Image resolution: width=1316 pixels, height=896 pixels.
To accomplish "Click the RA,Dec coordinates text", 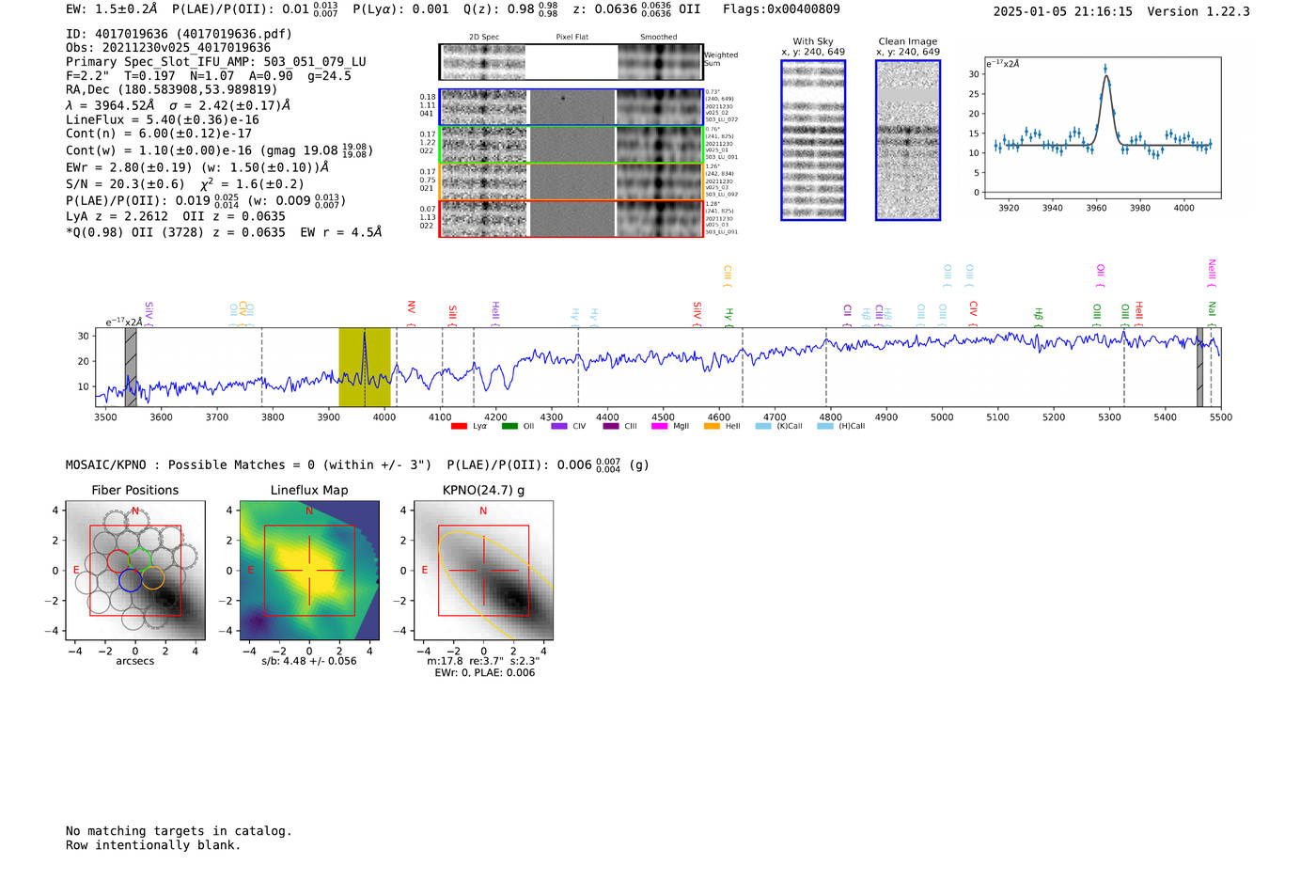I will point(172,90).
